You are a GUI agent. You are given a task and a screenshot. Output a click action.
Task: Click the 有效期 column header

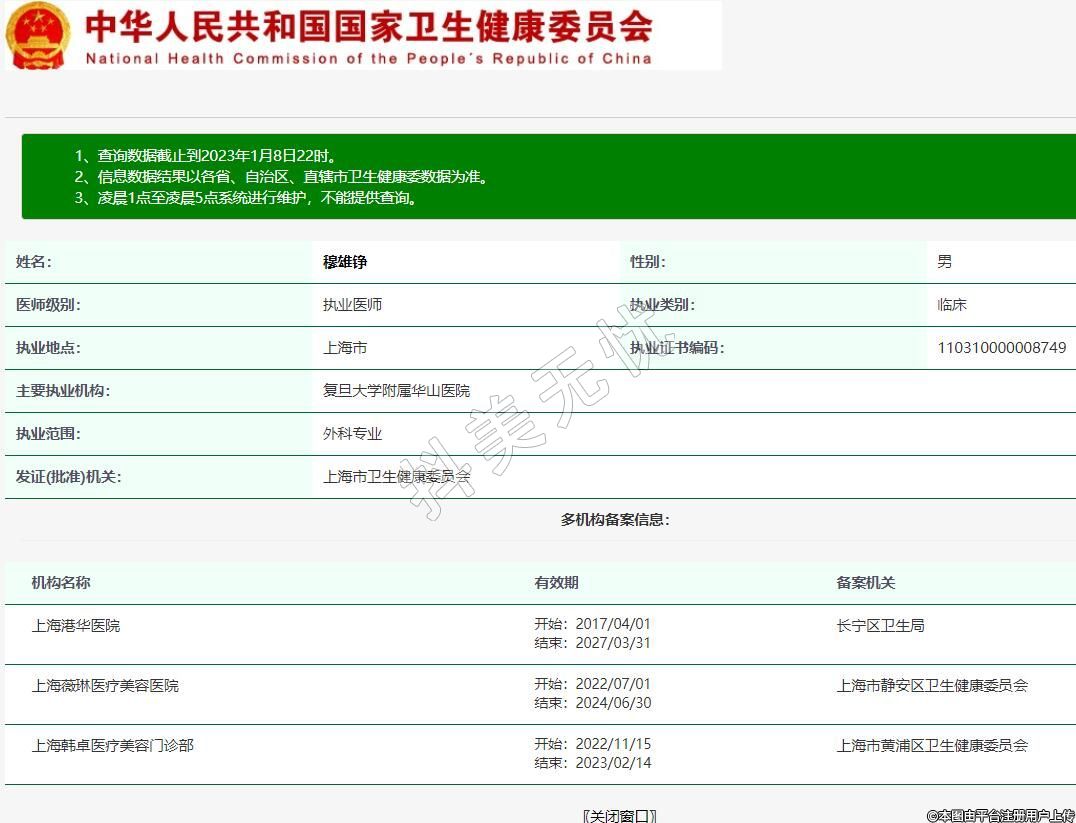[x=556, y=583]
